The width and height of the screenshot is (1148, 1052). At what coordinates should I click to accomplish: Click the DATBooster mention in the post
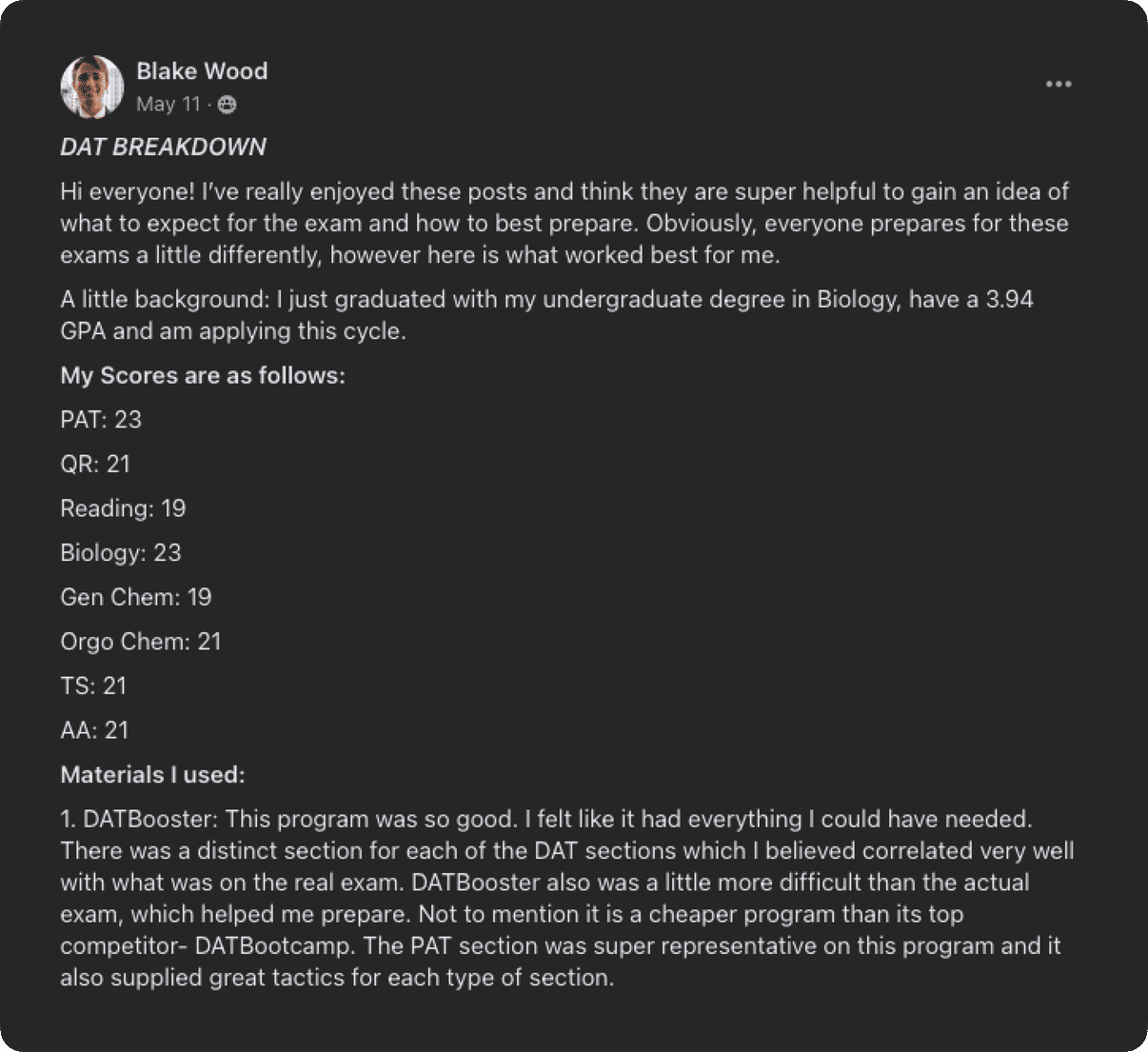(x=148, y=818)
